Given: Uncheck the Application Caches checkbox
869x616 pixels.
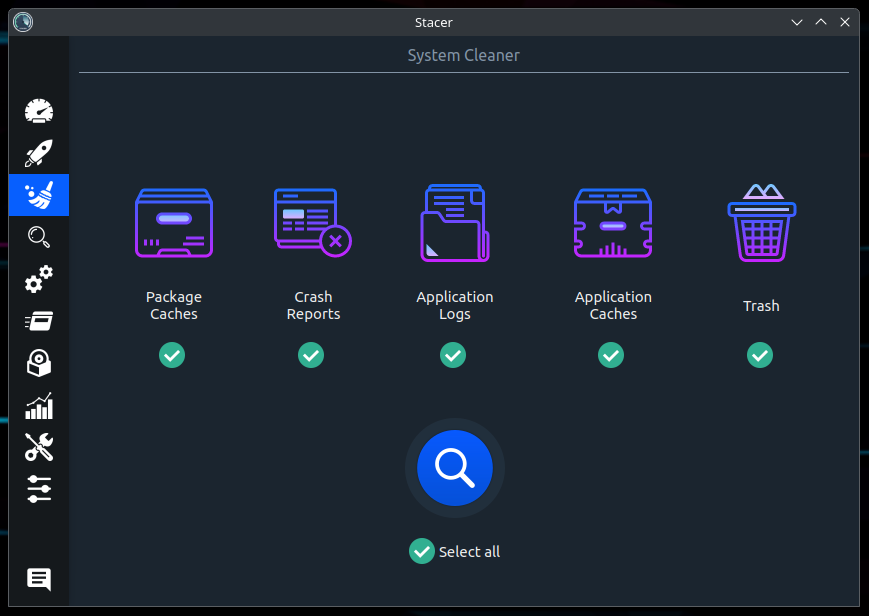Looking at the screenshot, I should (x=611, y=355).
